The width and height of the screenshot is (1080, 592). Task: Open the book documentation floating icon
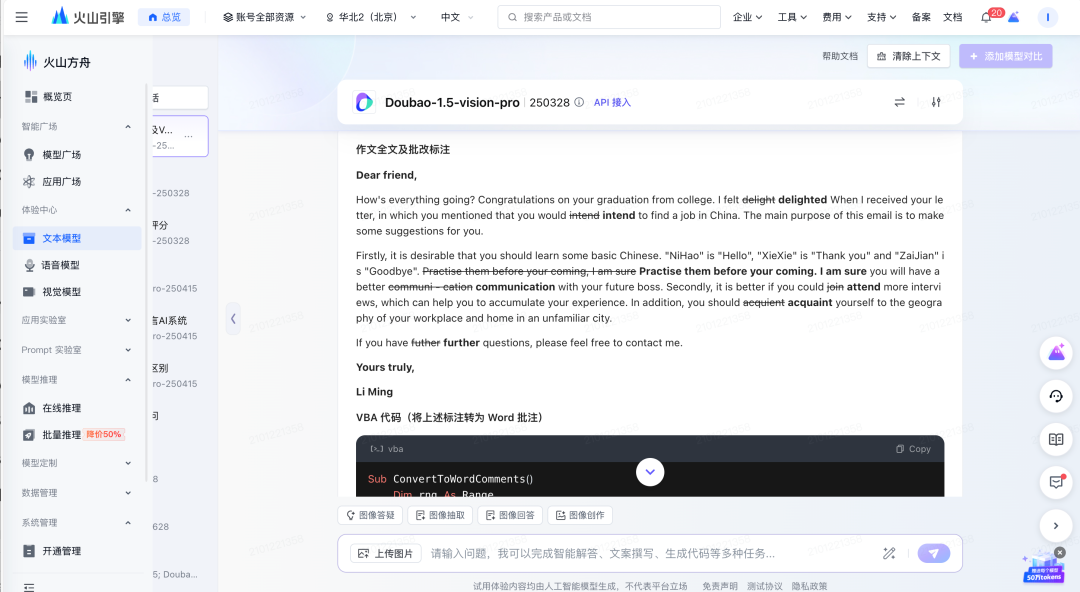point(1056,440)
